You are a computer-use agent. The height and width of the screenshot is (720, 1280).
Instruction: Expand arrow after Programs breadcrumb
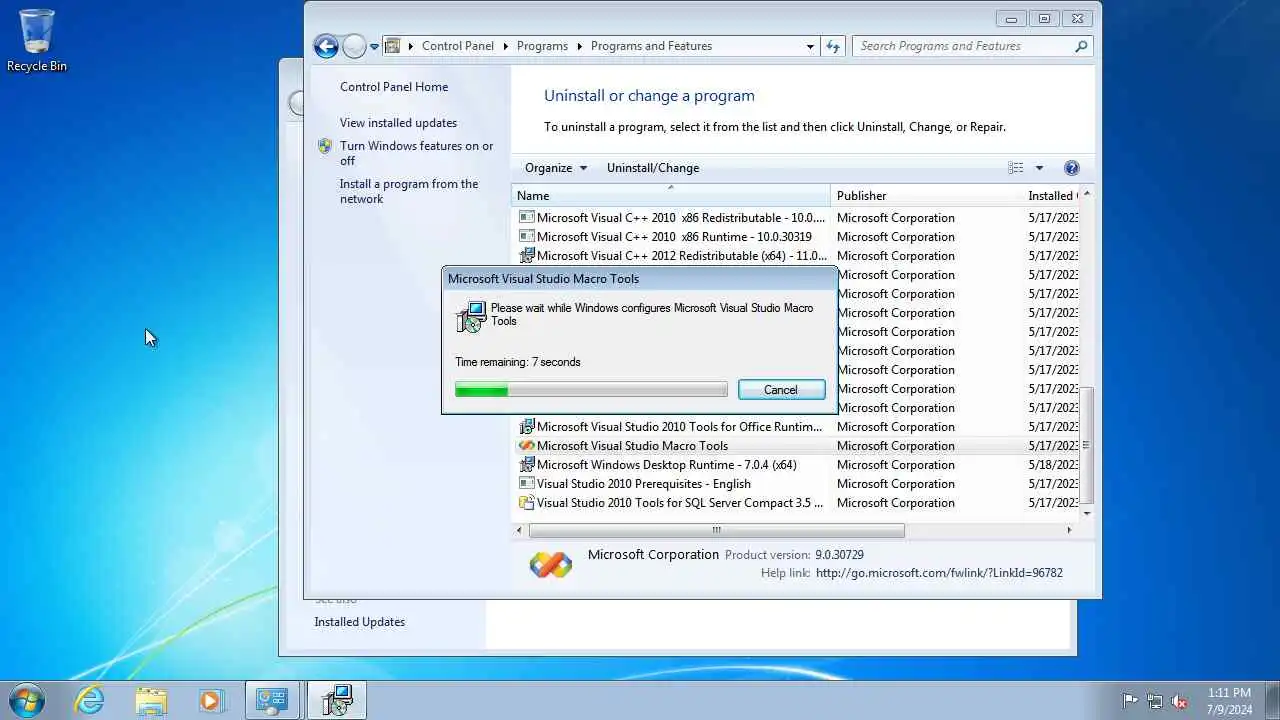579,46
